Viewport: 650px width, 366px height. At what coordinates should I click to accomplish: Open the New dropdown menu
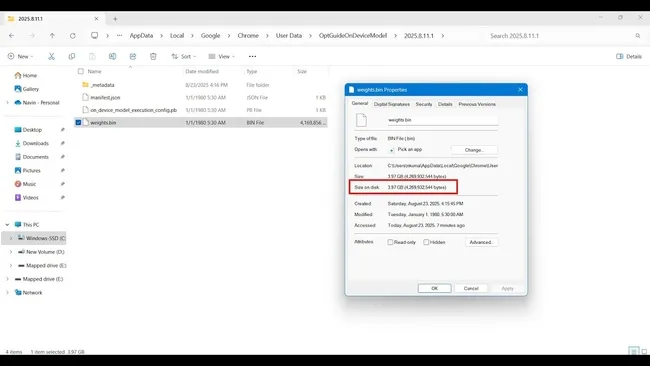click(20, 56)
